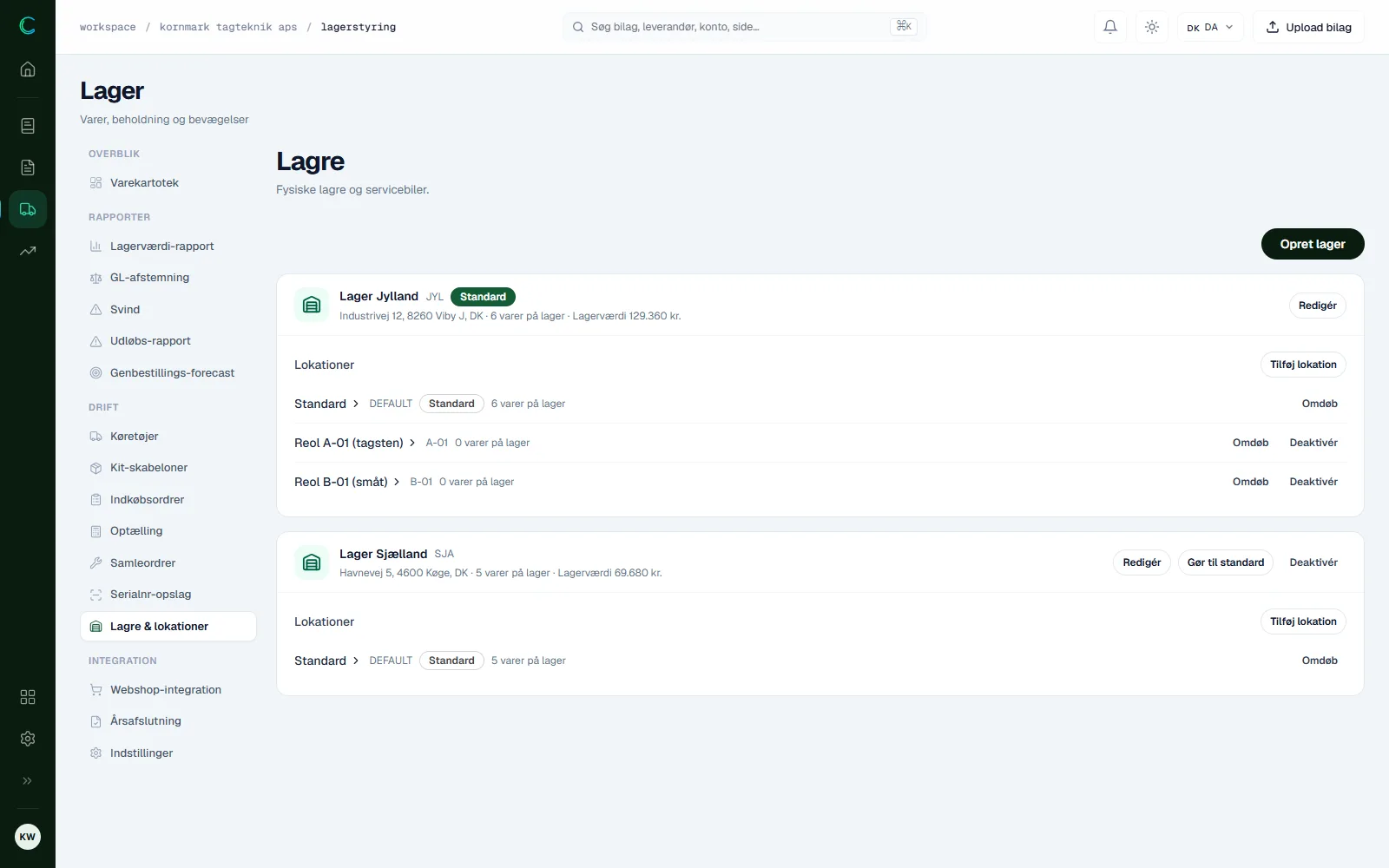Open the home icon in left rail
The width and height of the screenshot is (1389, 868).
[x=28, y=69]
